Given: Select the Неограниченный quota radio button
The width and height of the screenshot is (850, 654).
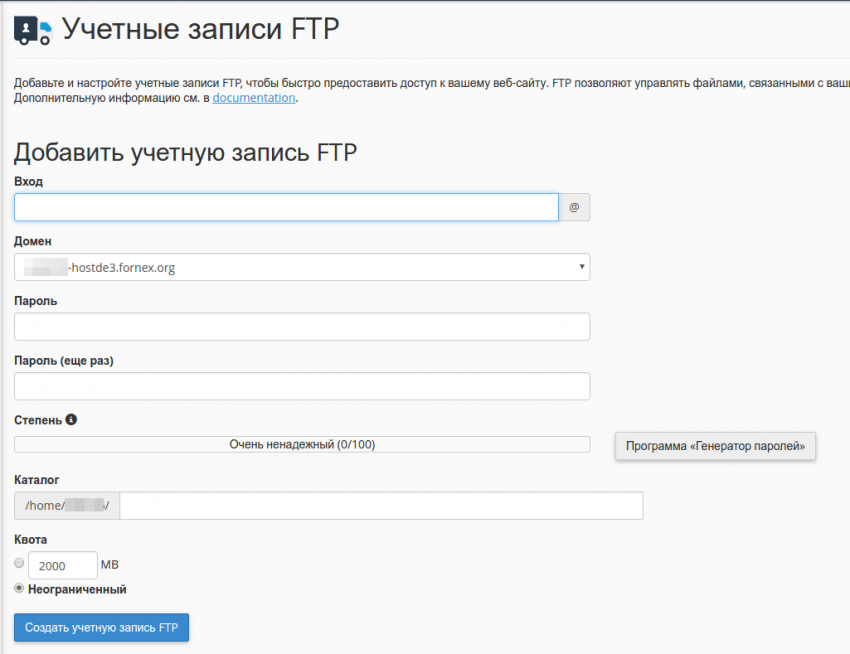Looking at the screenshot, I should 18,588.
